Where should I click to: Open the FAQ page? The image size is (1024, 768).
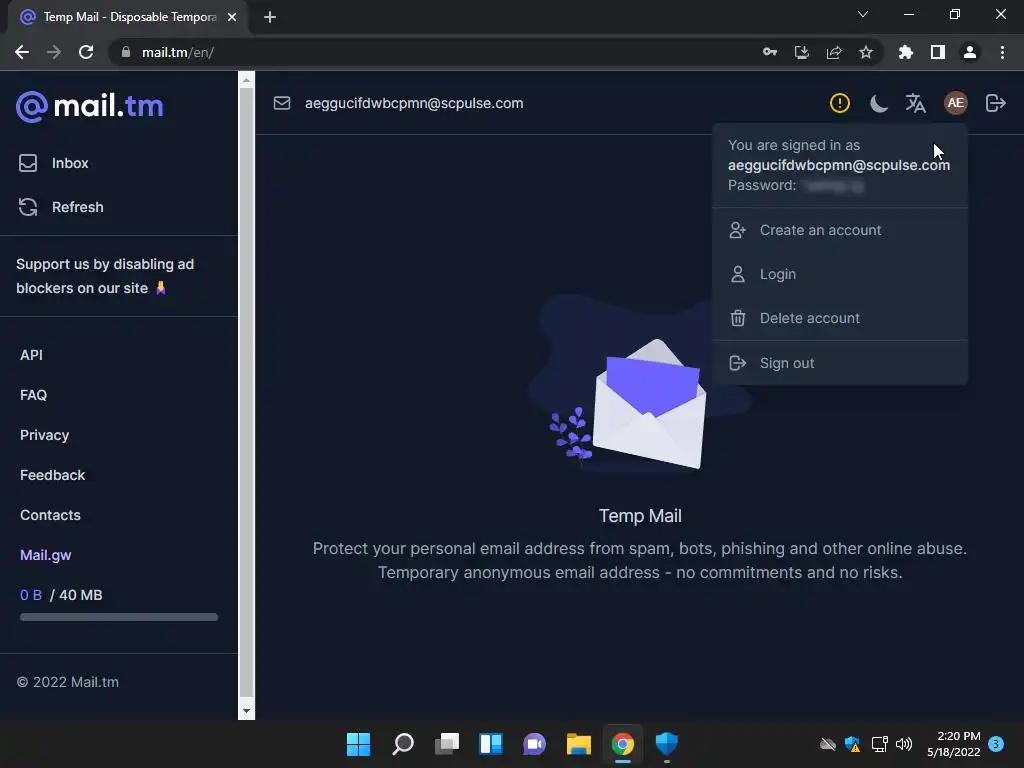point(33,395)
